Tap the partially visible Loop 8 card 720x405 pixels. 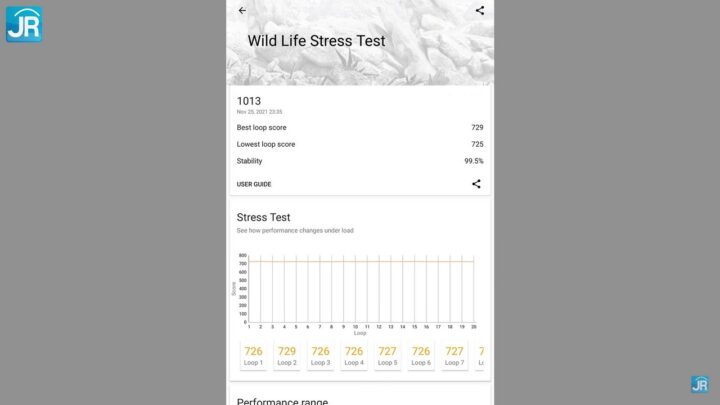click(x=480, y=355)
